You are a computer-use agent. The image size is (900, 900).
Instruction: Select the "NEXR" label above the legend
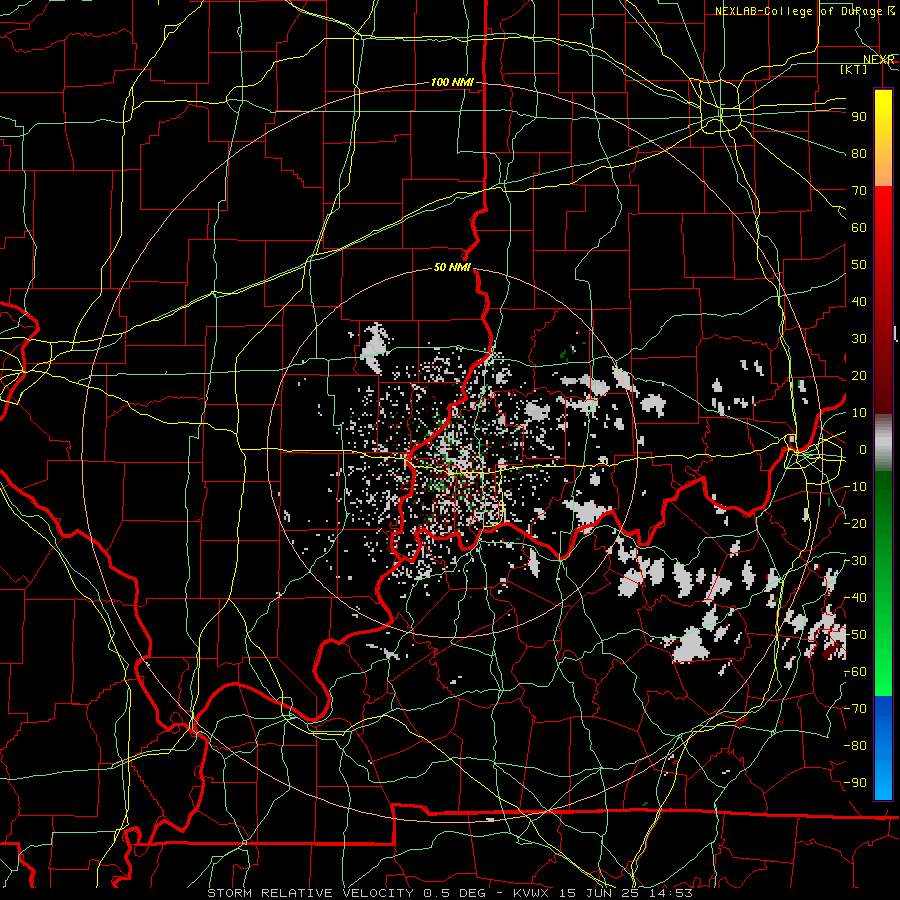coord(879,60)
